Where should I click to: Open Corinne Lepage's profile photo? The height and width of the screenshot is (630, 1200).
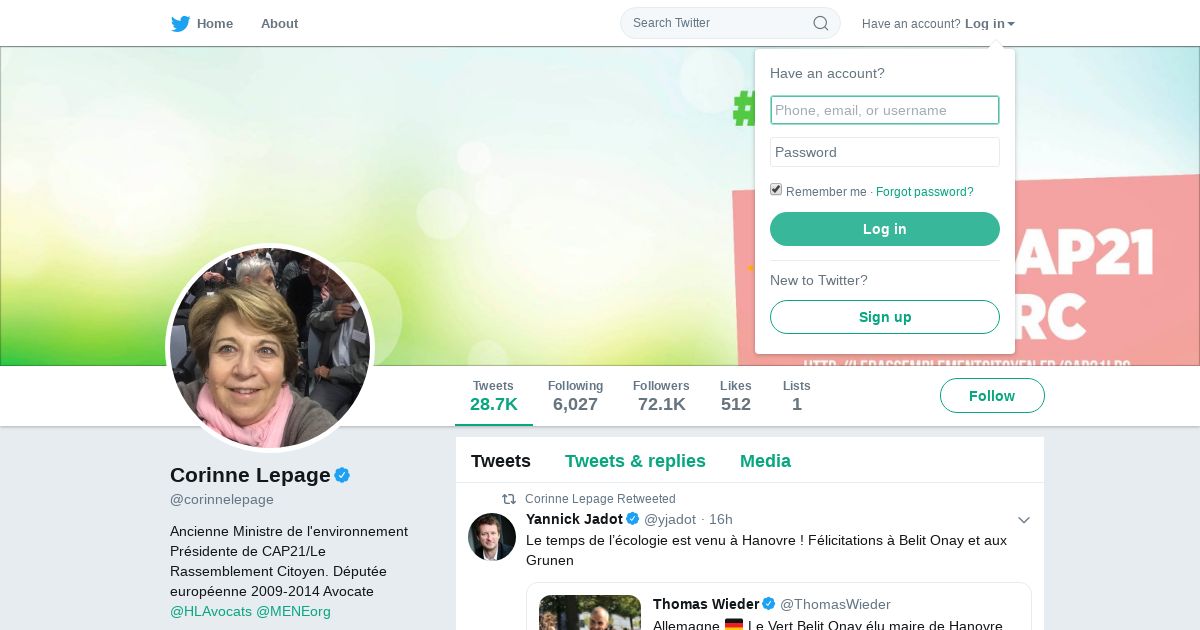pos(270,348)
